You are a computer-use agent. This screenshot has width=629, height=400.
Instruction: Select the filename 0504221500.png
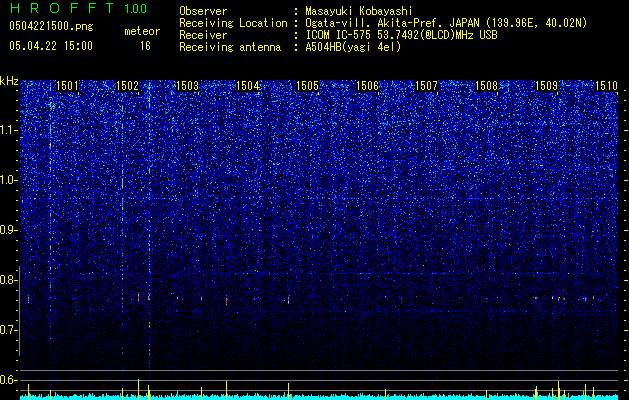click(x=51, y=27)
